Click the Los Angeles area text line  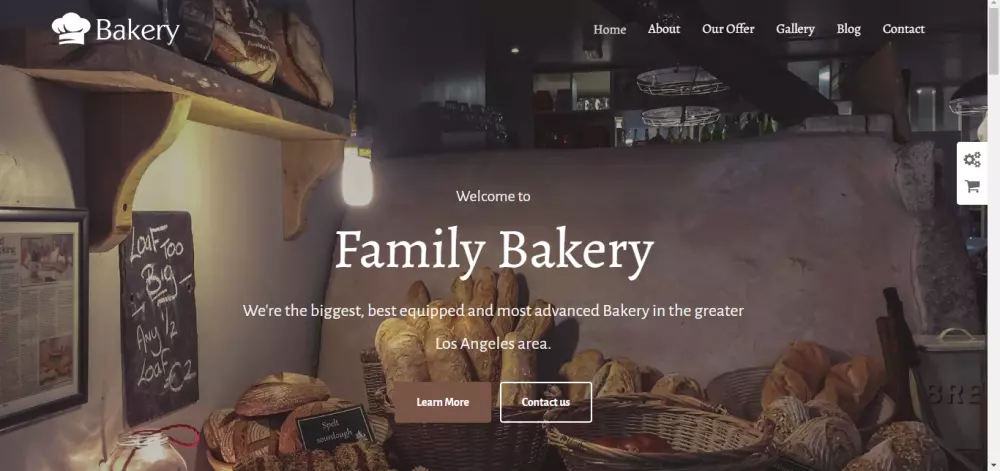coord(493,344)
